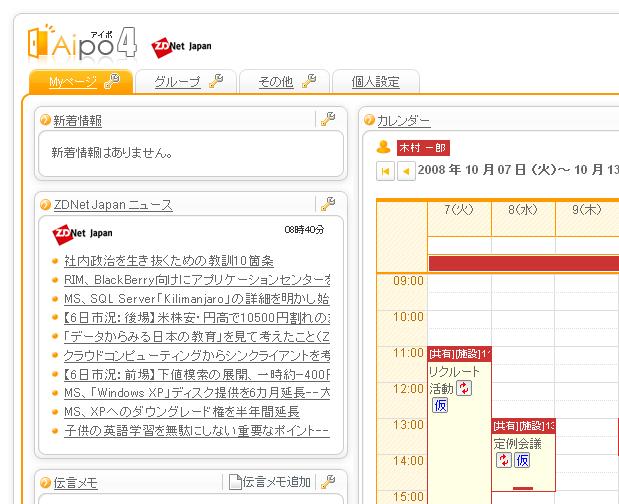Click the Aipo4 logo
The image size is (619, 504).
click(82, 44)
